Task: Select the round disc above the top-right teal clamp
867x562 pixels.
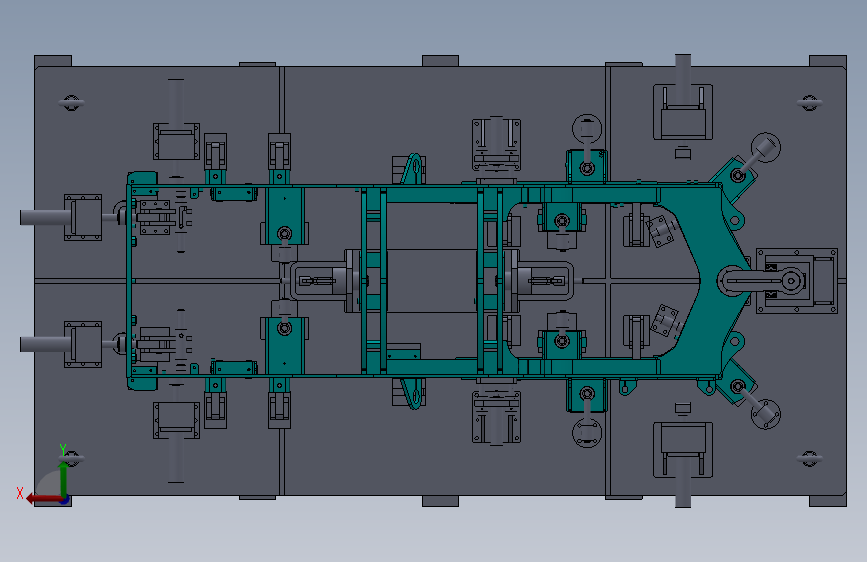Action: (x=587, y=129)
